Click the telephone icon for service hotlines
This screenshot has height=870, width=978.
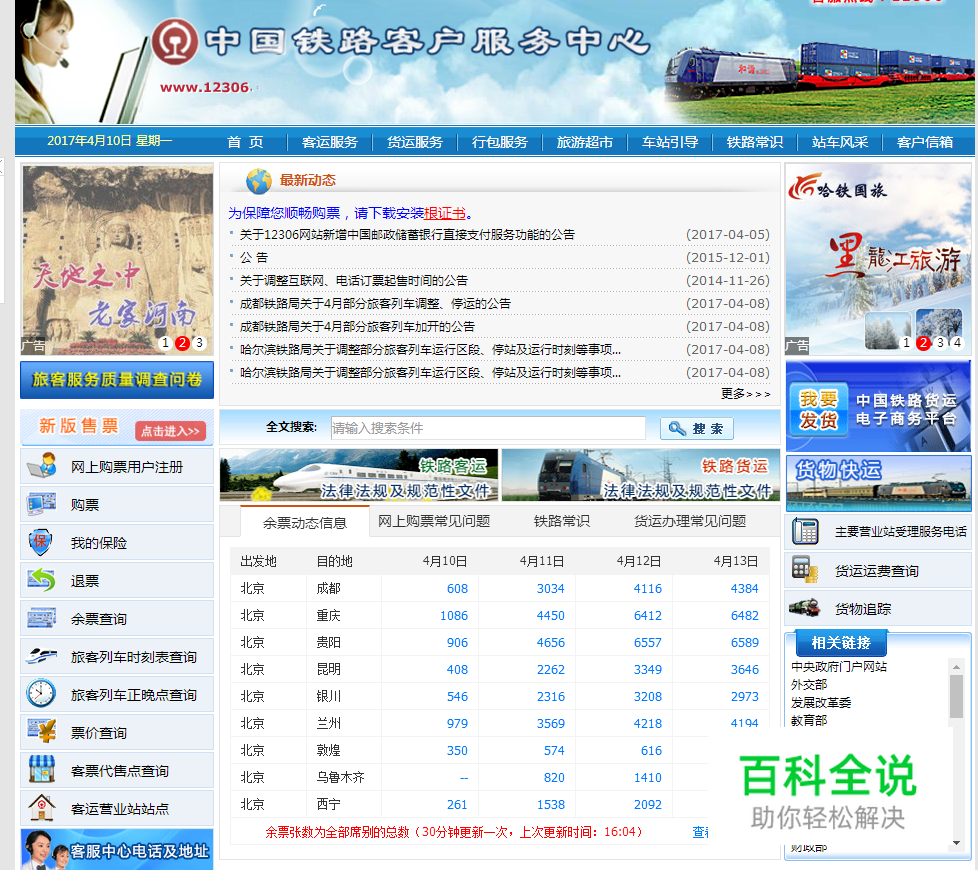tap(805, 531)
